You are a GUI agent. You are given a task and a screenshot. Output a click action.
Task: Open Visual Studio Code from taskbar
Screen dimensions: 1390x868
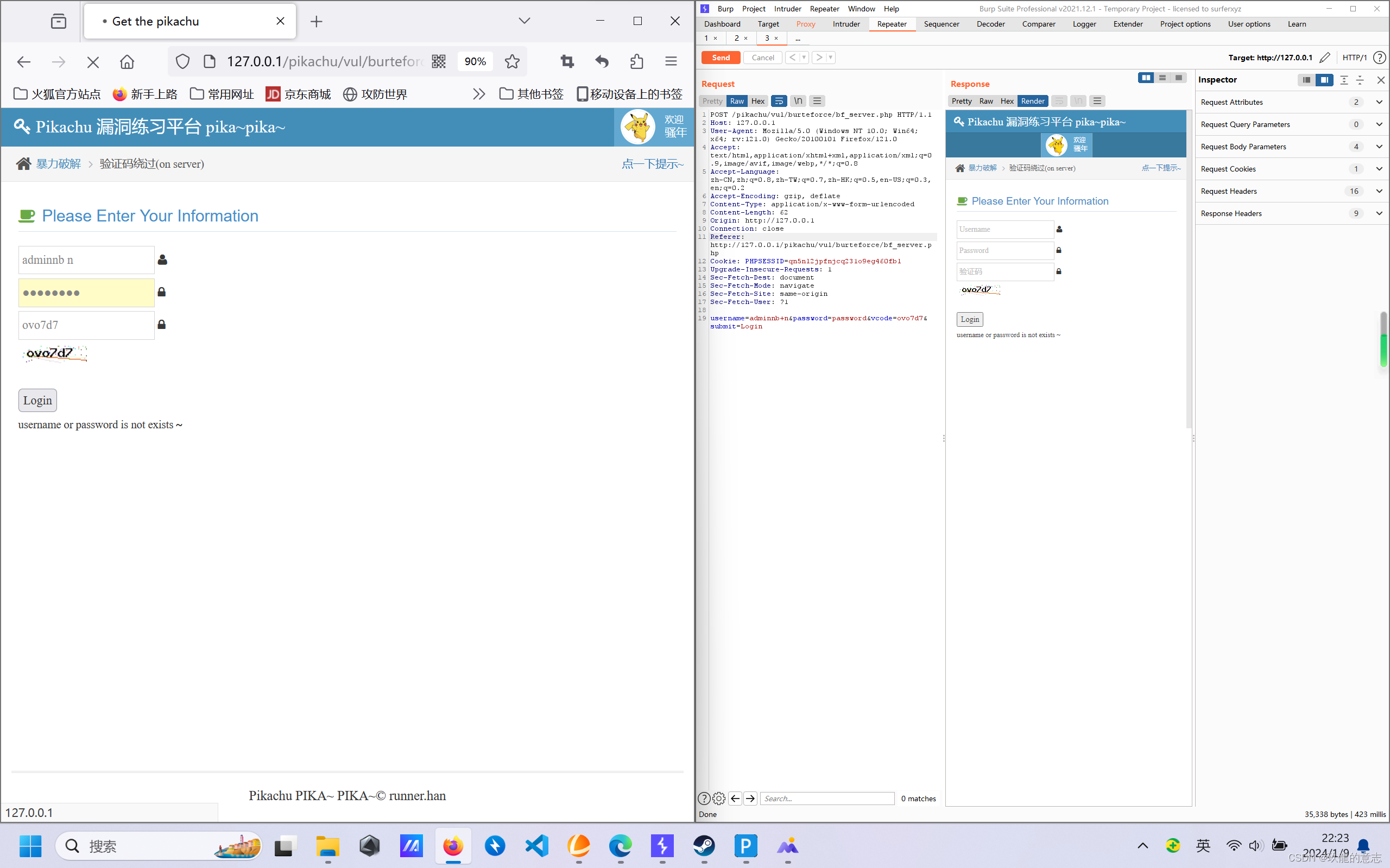point(536,846)
